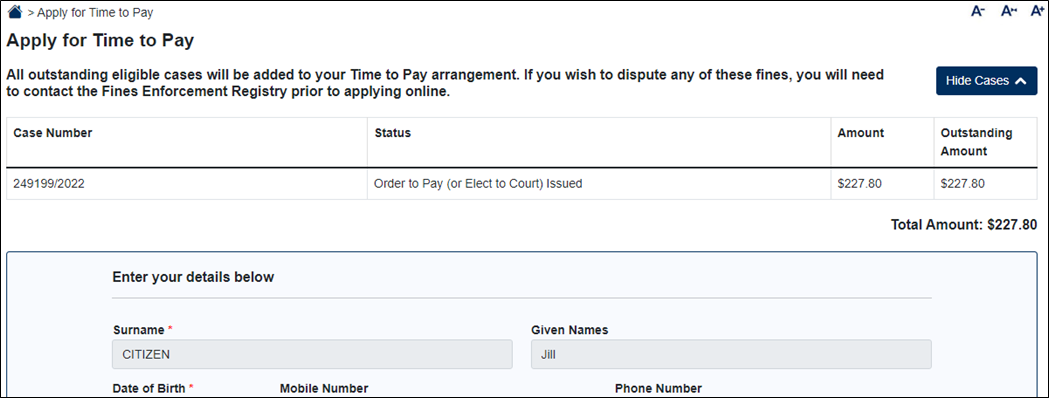Reset the font size to default A
1049x398 pixels.
click(x=1008, y=11)
